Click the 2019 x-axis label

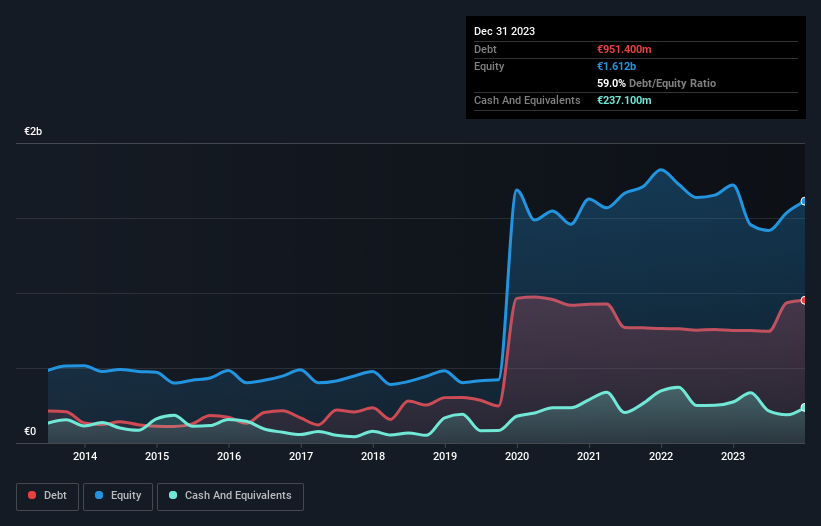coord(445,456)
